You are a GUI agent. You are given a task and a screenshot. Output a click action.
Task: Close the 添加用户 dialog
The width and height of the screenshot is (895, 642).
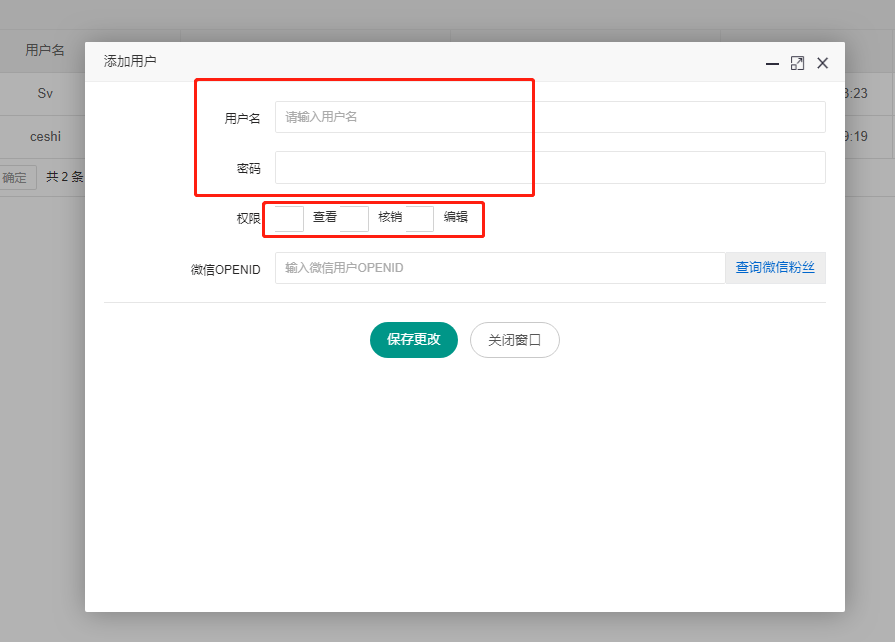point(823,63)
